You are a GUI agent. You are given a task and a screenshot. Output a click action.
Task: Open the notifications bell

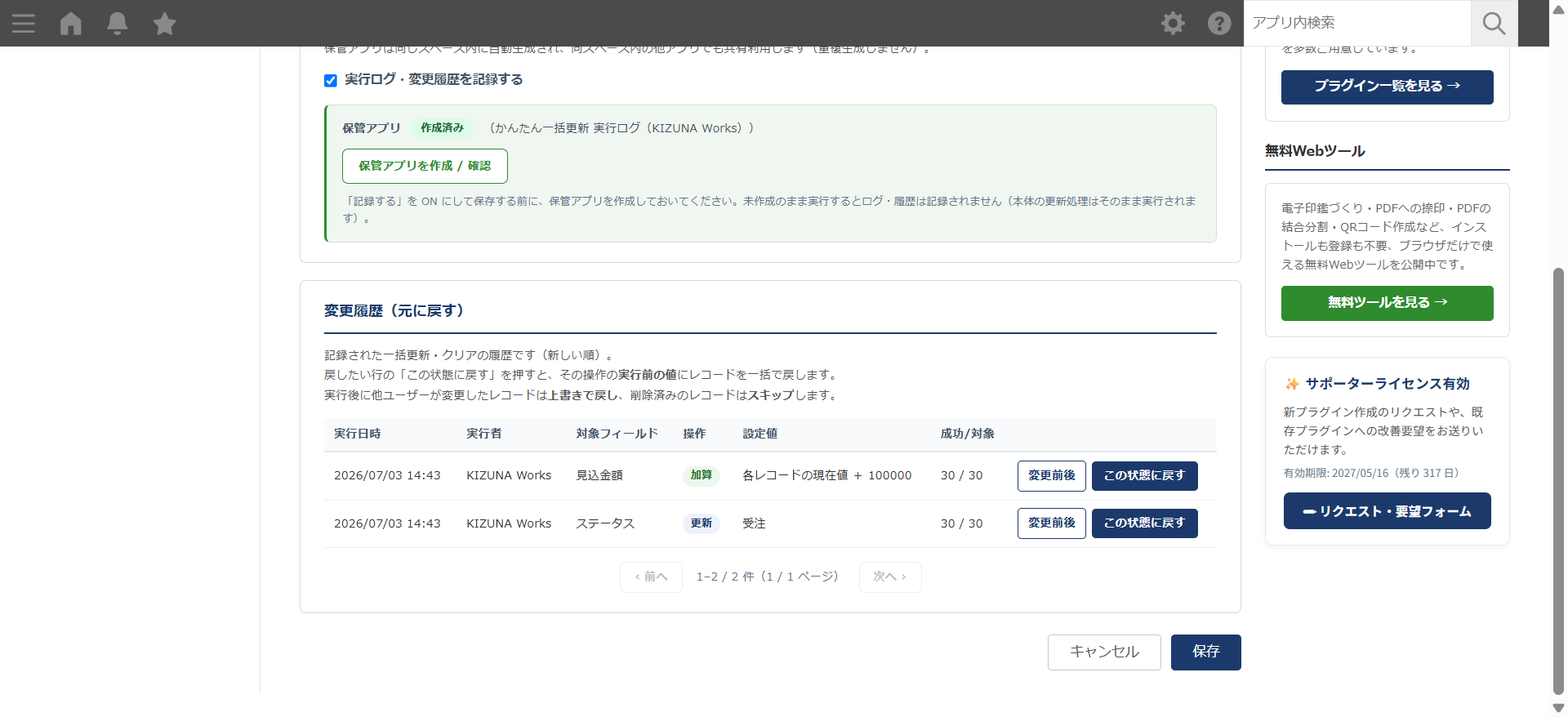click(x=118, y=23)
